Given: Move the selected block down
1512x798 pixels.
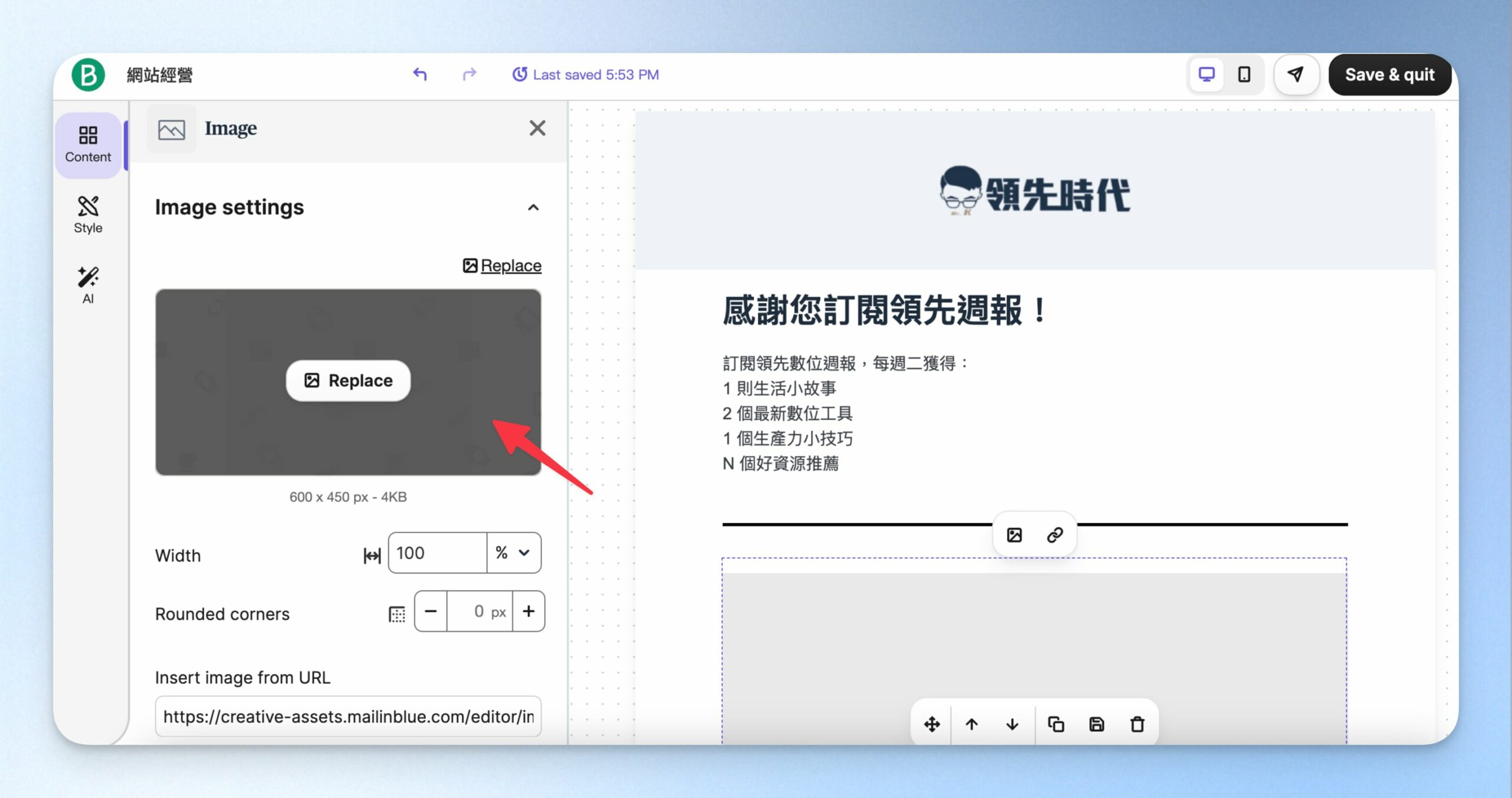Looking at the screenshot, I should [1012, 724].
